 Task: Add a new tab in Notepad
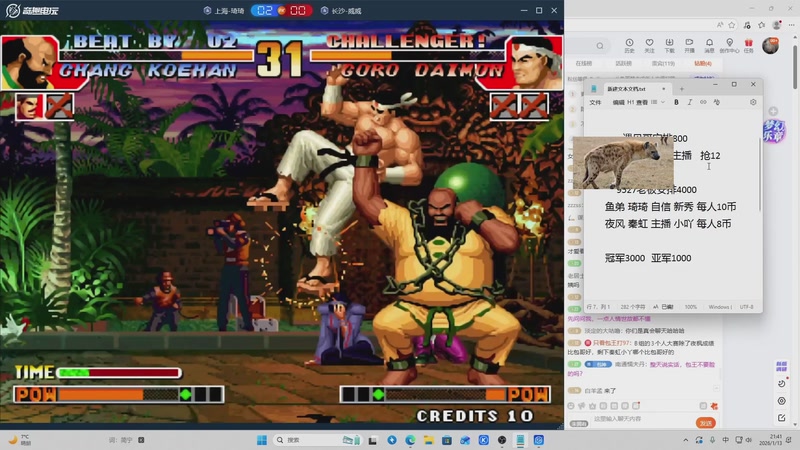(x=682, y=89)
